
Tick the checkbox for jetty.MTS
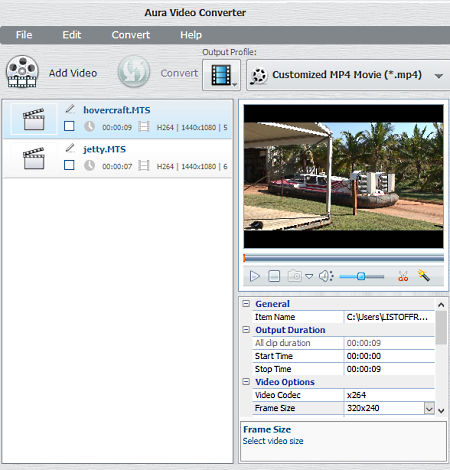click(x=69, y=165)
